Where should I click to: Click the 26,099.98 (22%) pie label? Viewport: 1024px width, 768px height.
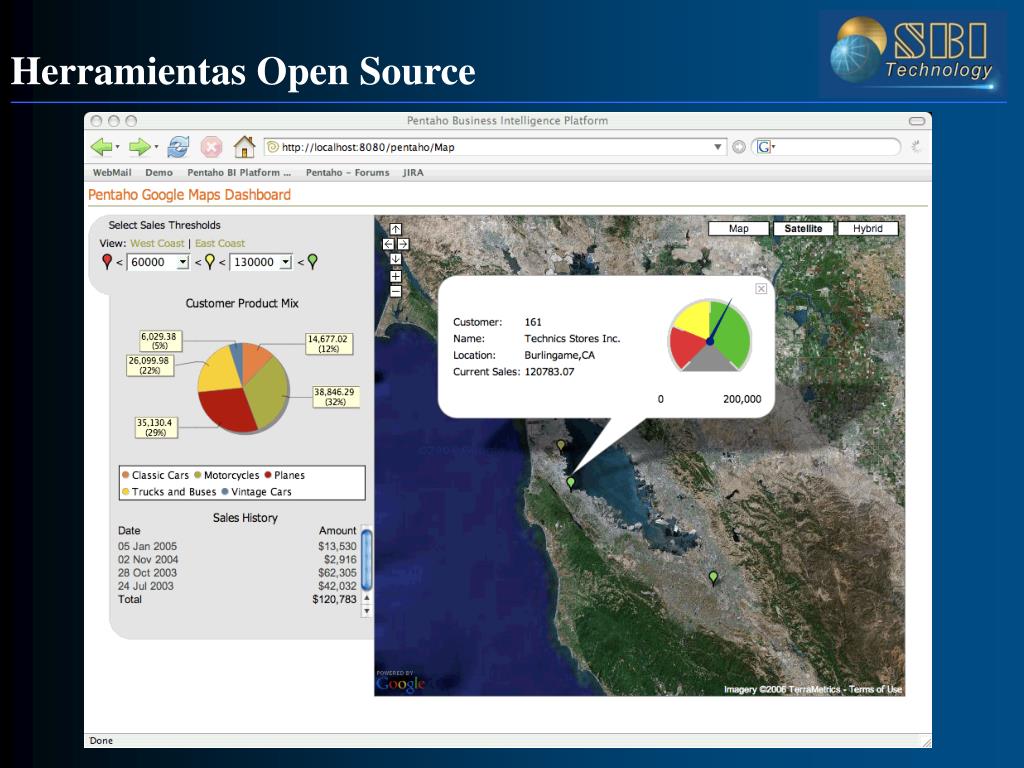pos(150,365)
